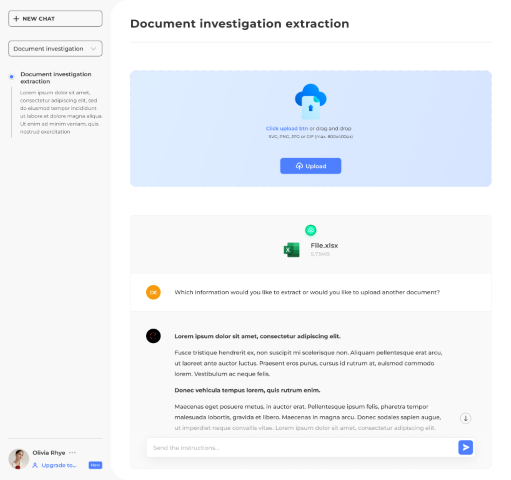
Task: Click the 'Document investigation extraction' page heading
Action: click(x=240, y=24)
